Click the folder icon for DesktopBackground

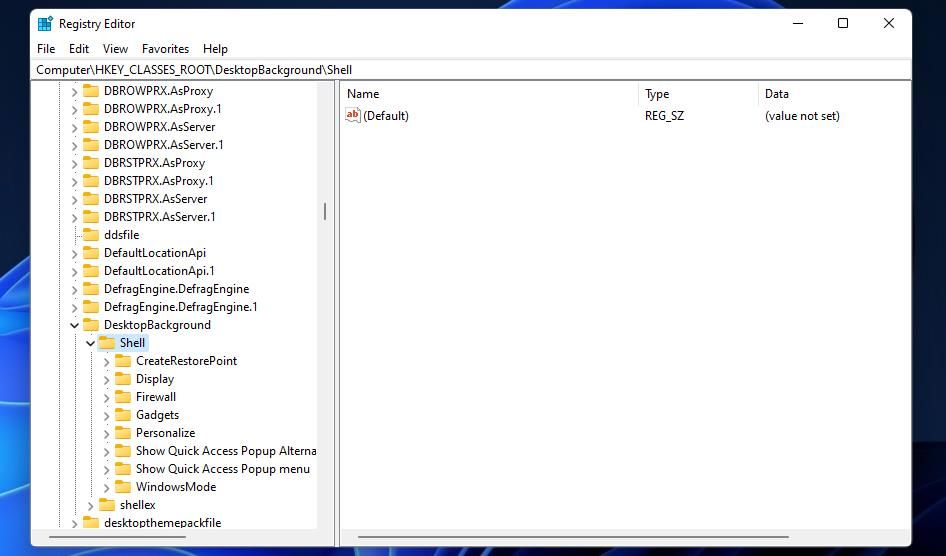(x=90, y=324)
